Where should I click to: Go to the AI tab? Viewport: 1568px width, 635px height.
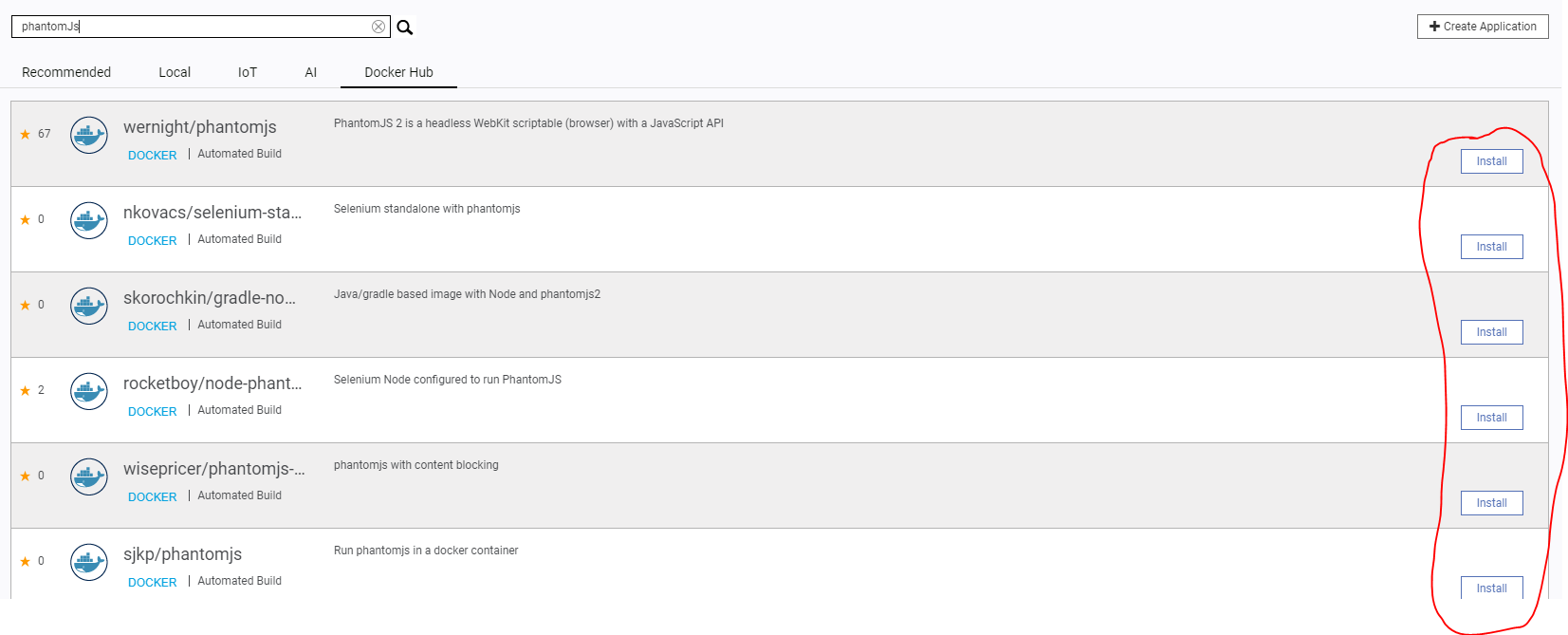click(311, 72)
